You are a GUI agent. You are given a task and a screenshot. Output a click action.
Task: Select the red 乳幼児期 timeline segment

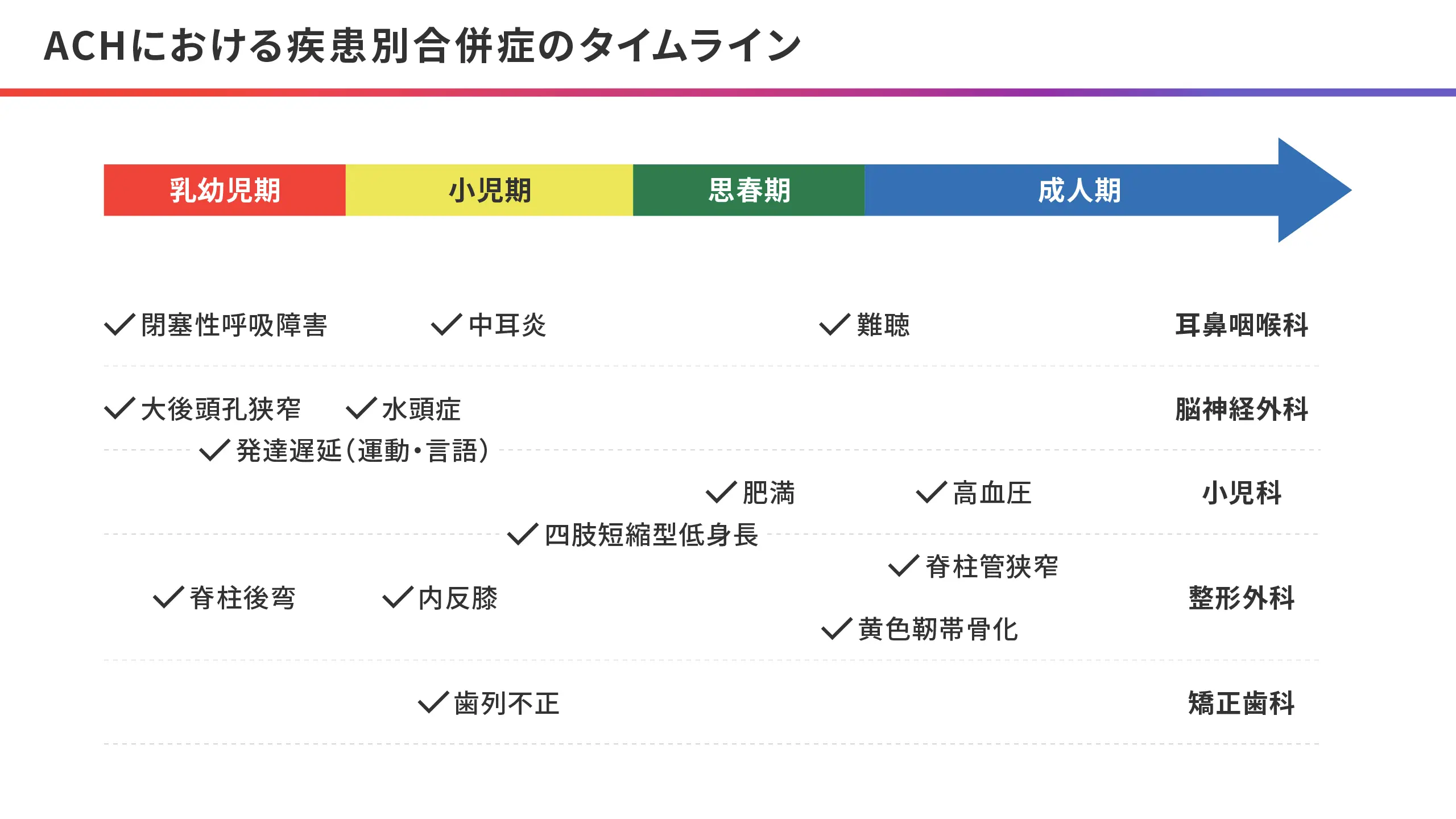[x=225, y=190]
